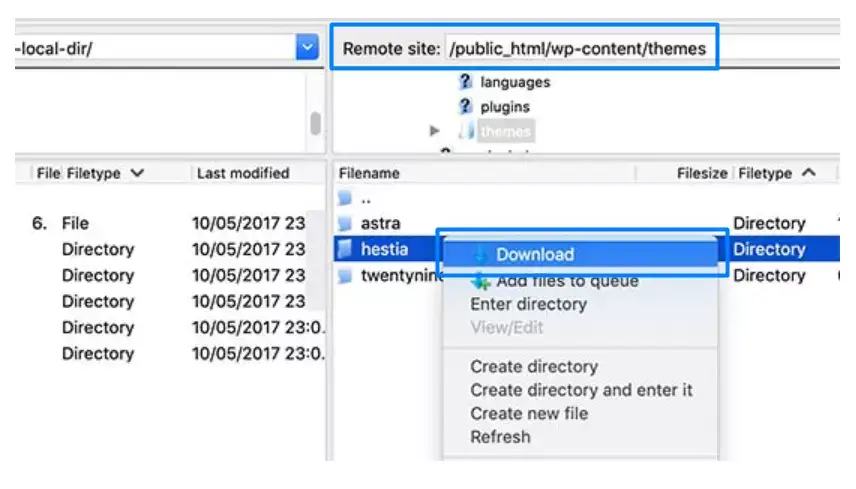Click question-mark icon beside languages
Screen dimensions: 856x489
465,82
